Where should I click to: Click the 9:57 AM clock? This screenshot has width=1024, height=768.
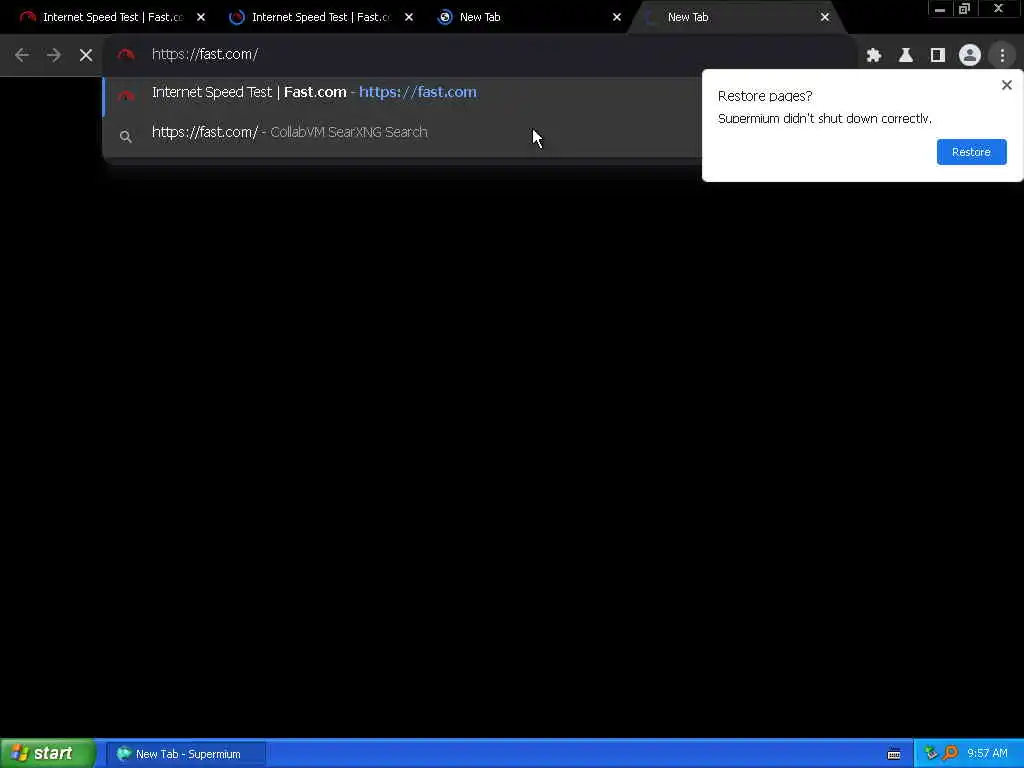(x=987, y=754)
